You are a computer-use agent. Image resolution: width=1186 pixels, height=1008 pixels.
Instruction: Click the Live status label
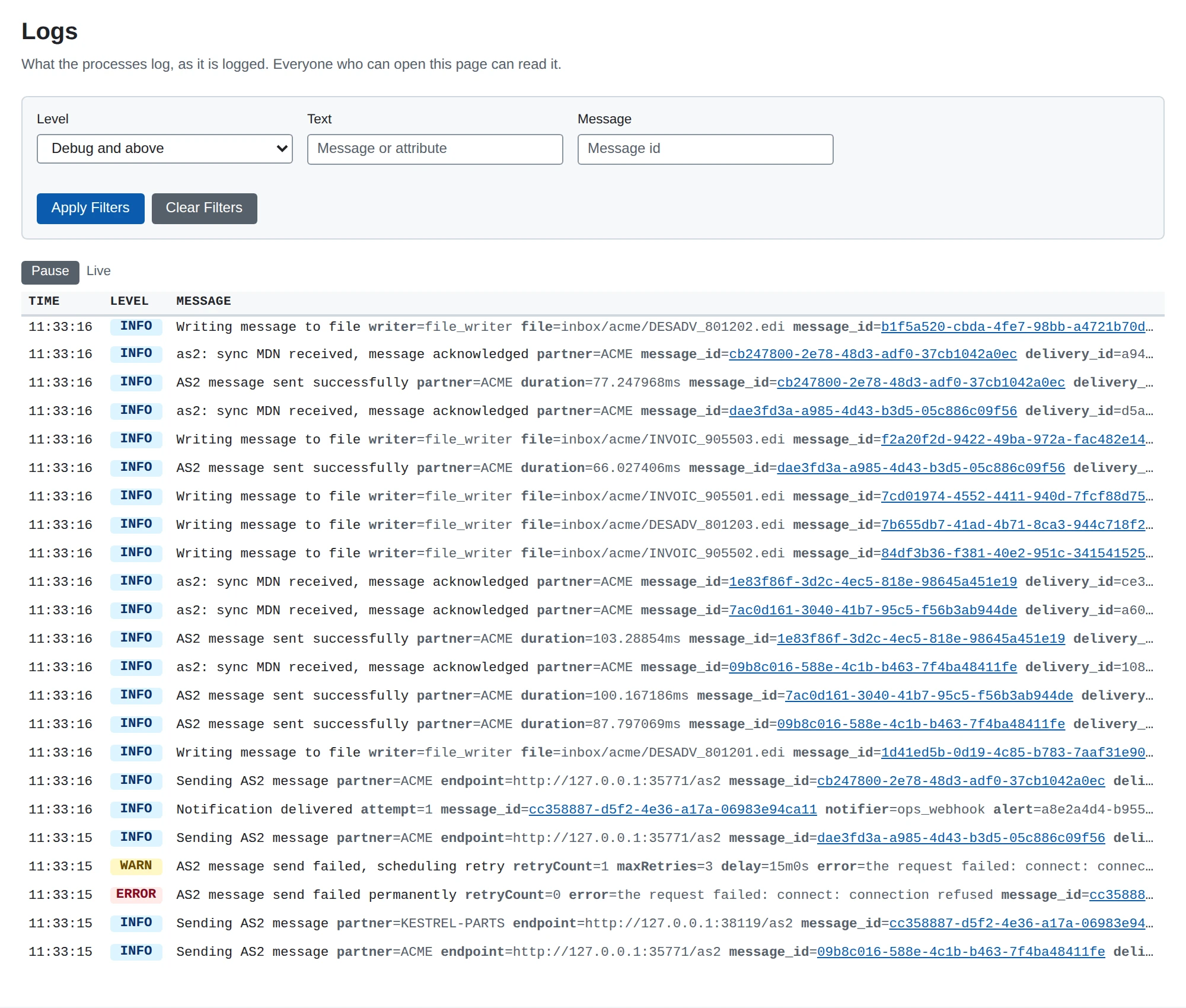pos(98,271)
